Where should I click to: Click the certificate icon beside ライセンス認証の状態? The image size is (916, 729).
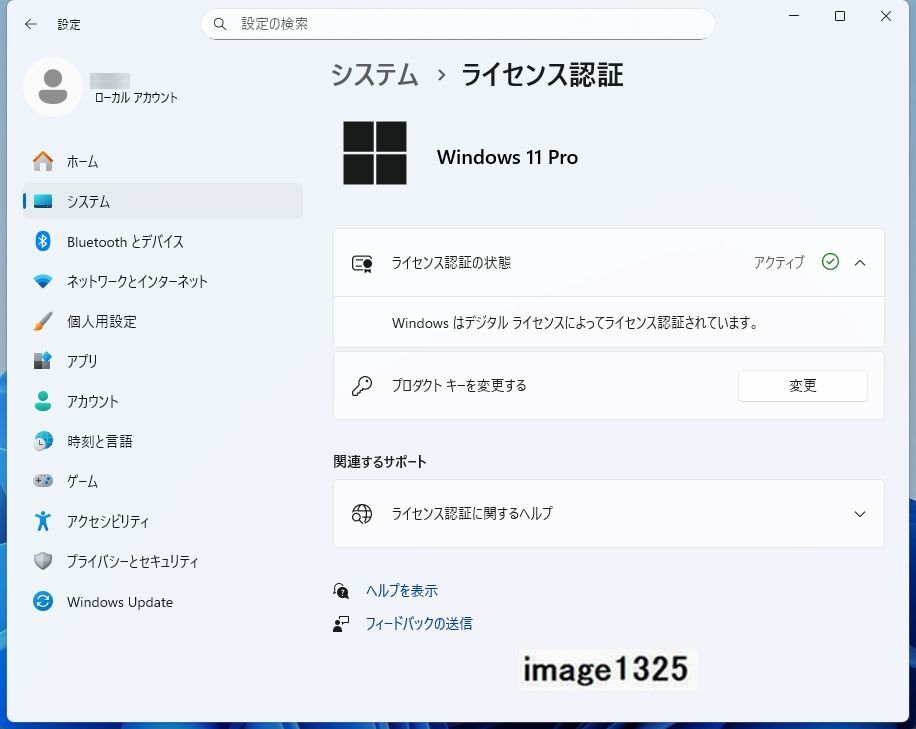click(x=362, y=263)
